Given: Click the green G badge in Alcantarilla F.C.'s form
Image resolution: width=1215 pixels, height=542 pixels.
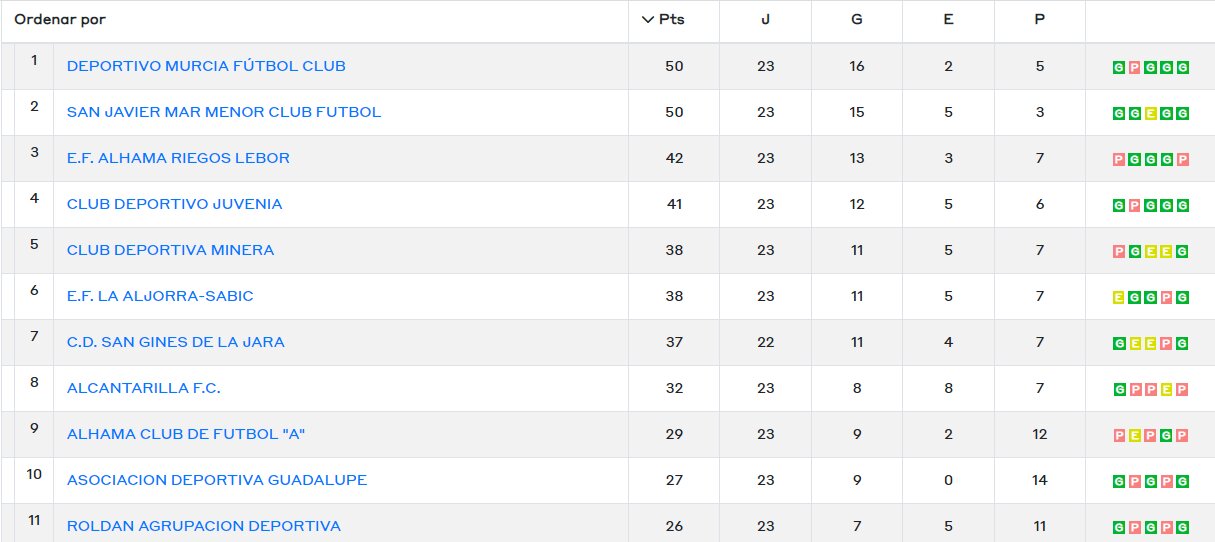Looking at the screenshot, I should click(1119, 390).
